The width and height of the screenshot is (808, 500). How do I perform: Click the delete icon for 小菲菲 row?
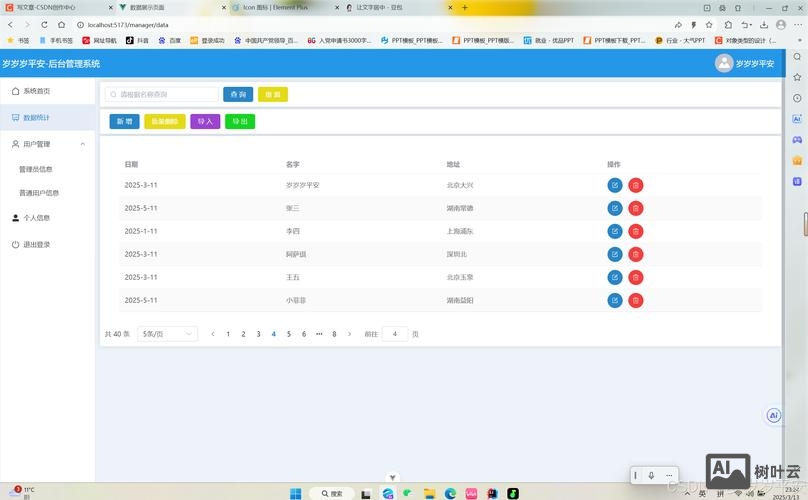coord(636,300)
